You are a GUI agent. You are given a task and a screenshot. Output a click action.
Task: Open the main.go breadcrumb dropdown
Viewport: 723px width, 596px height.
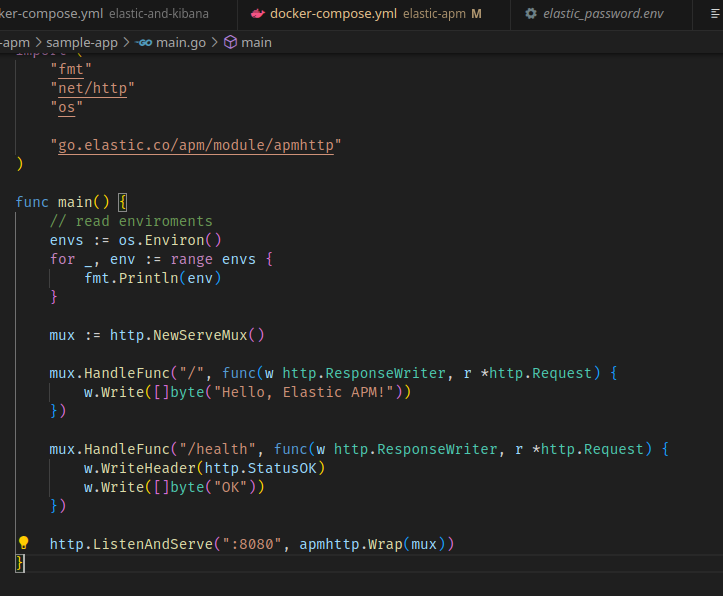[x=182, y=43]
